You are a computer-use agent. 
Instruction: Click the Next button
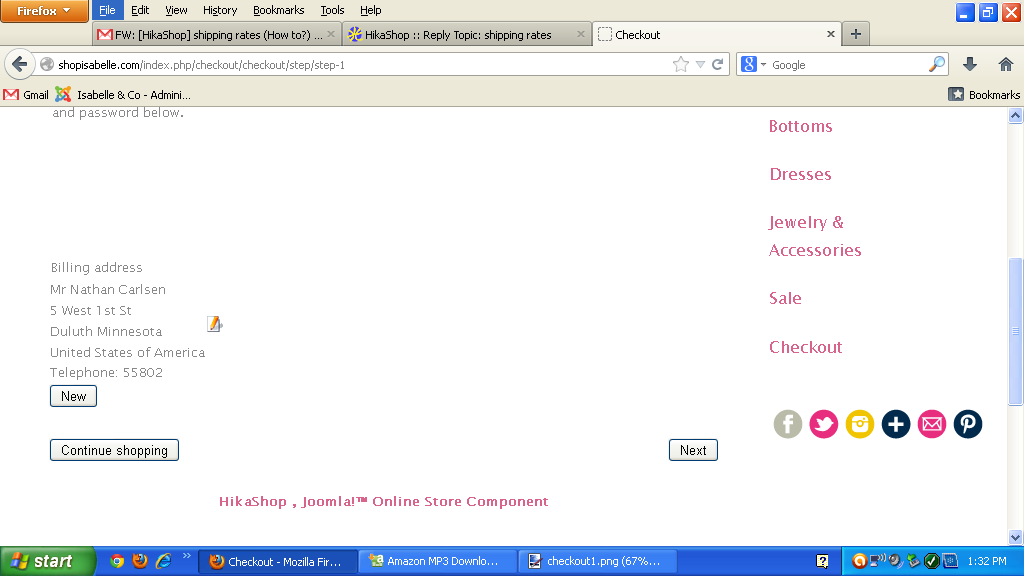pos(693,450)
